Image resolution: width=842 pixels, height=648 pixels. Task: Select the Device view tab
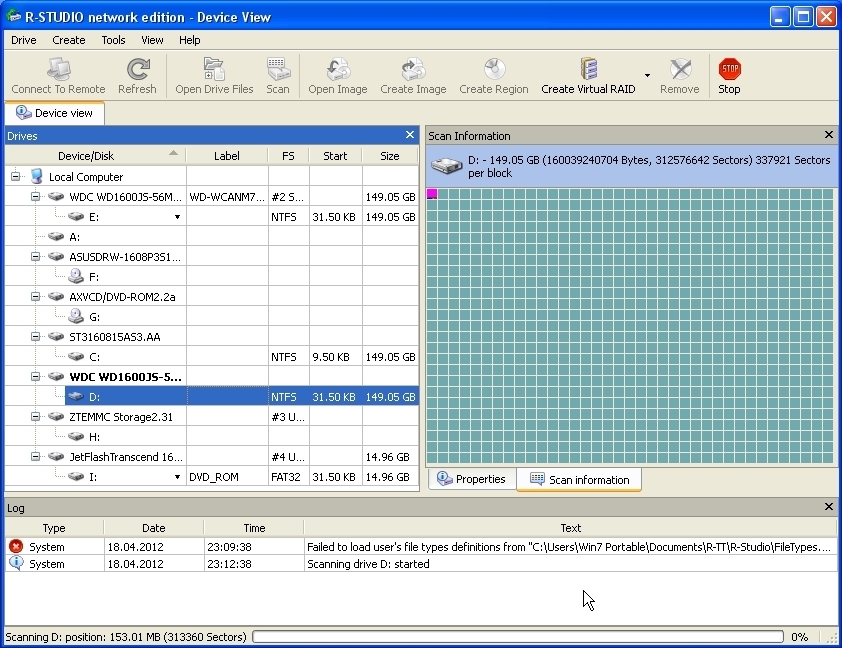(54, 113)
